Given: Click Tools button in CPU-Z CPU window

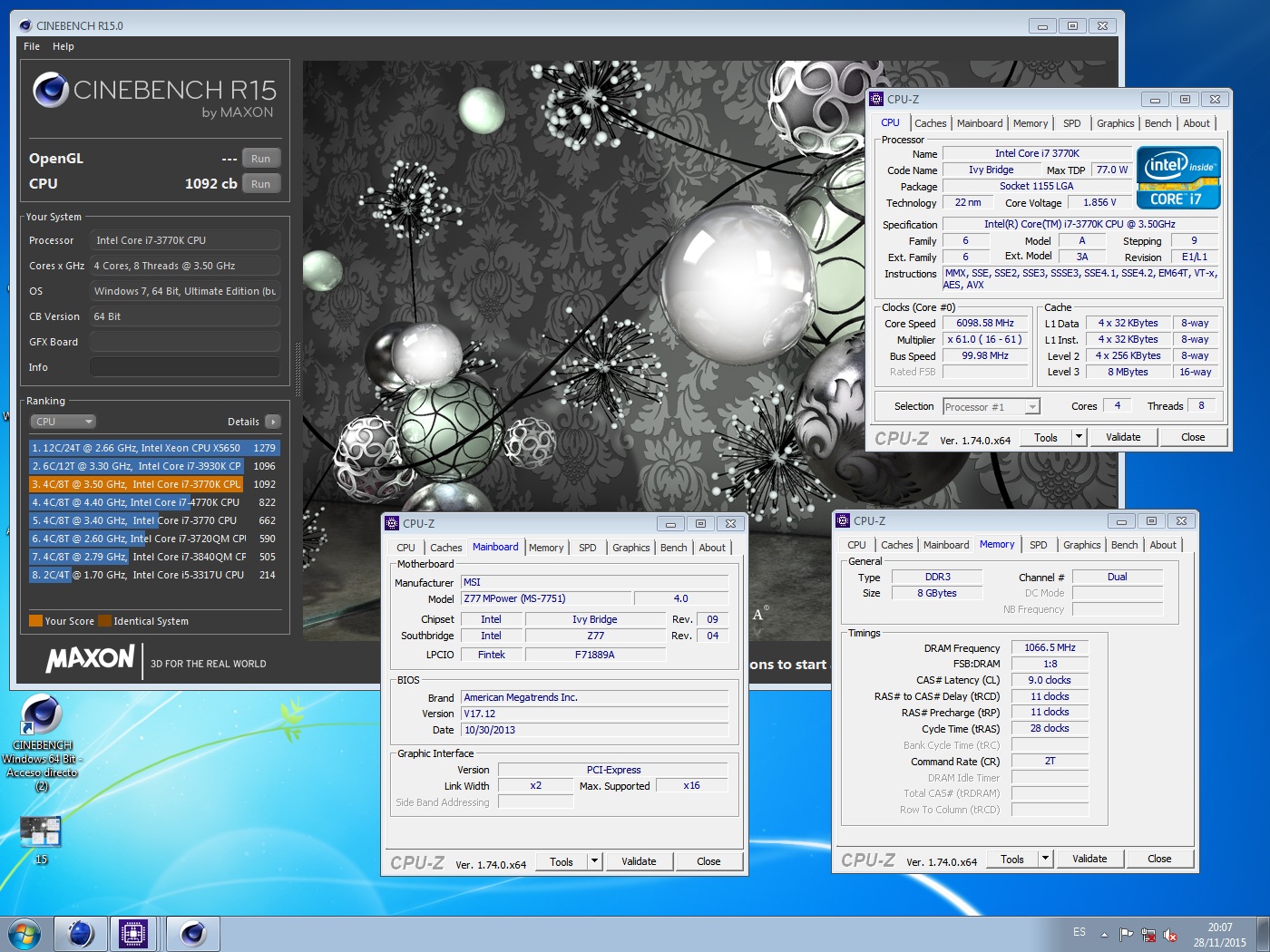Looking at the screenshot, I should click(x=1046, y=438).
